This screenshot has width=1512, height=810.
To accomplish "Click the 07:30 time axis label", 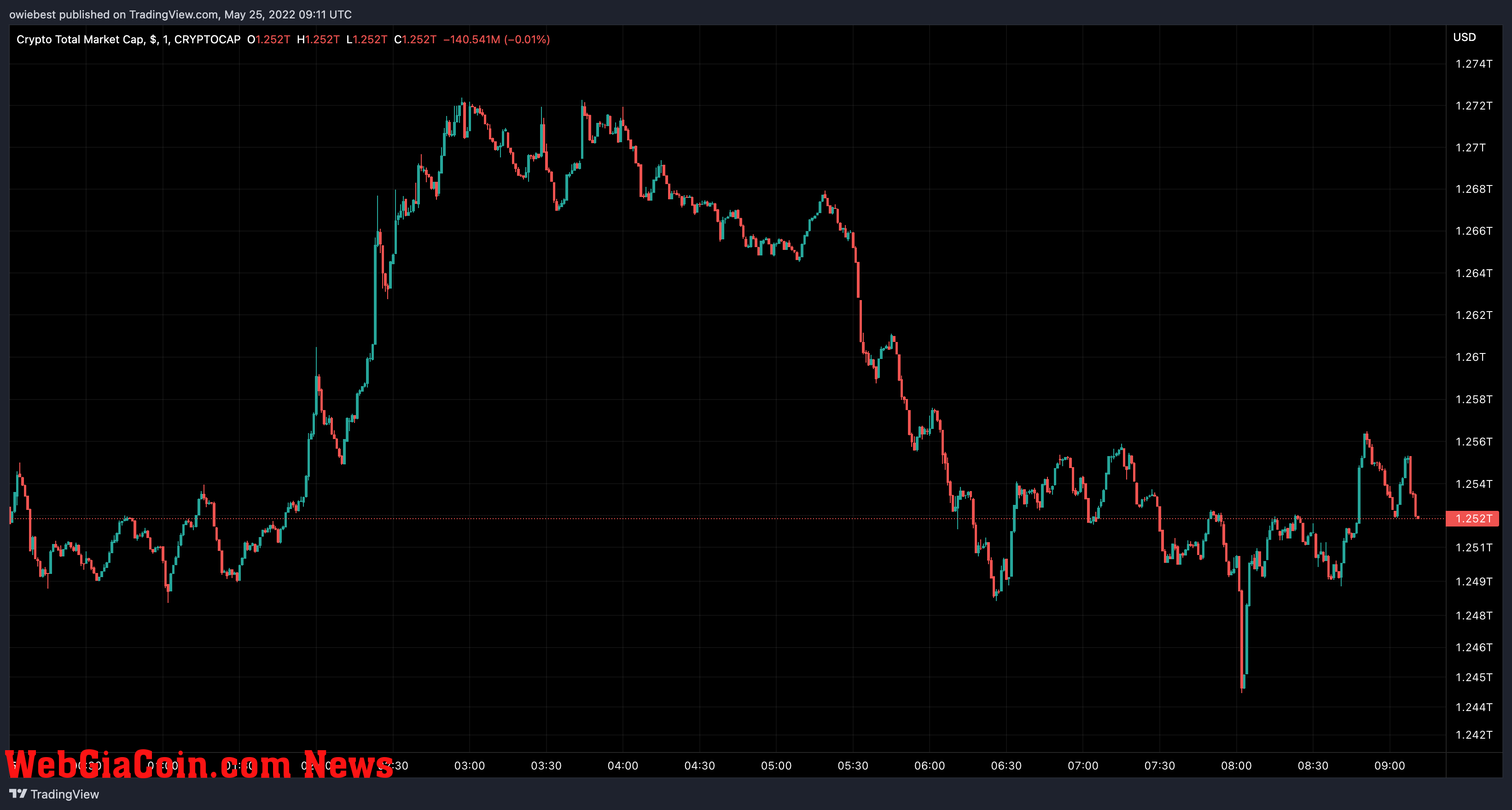I will click(x=1160, y=765).
